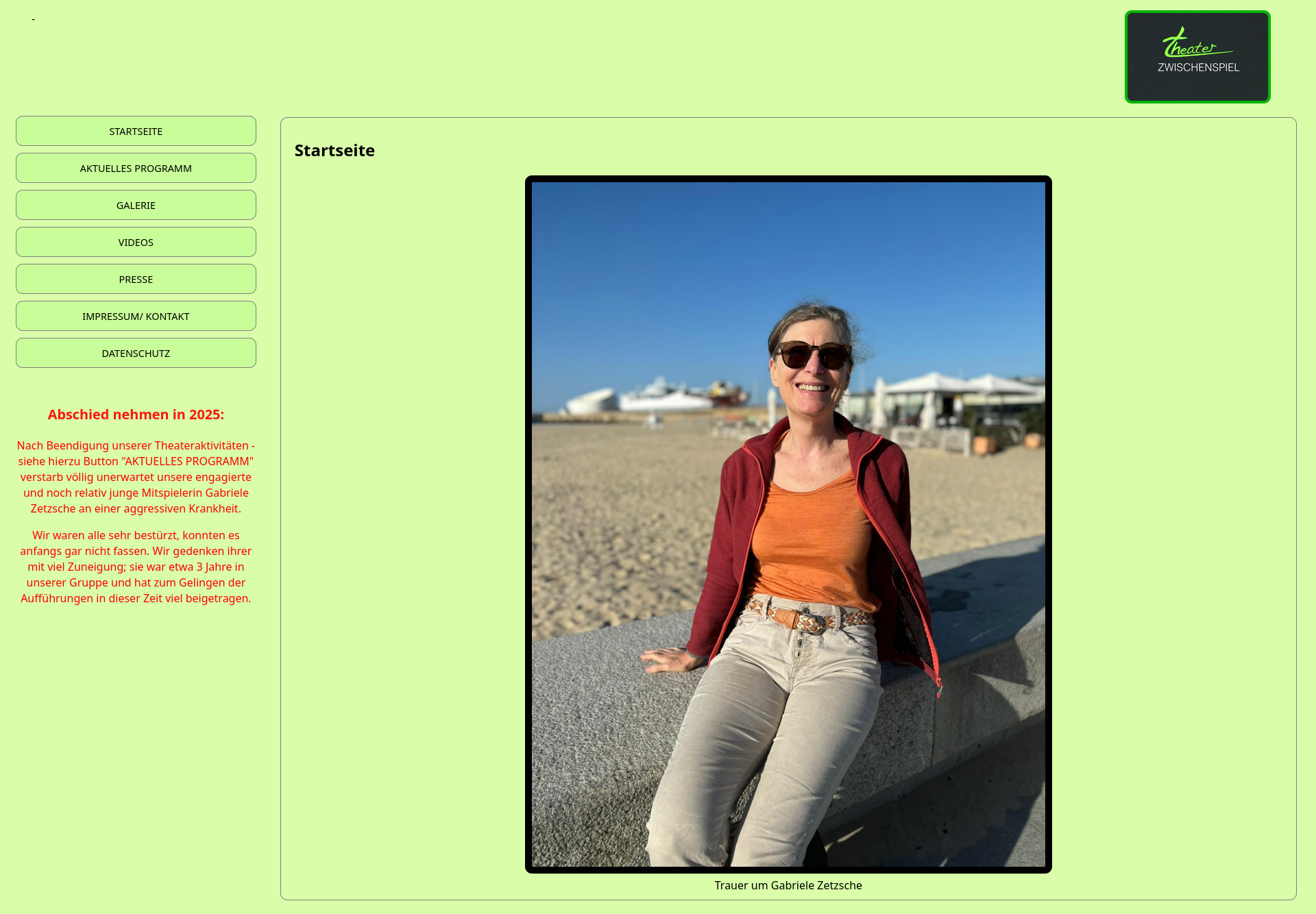Click IMPRESSUM/ KONTAKT button
Screen dimensions: 1316x914
click(136, 316)
